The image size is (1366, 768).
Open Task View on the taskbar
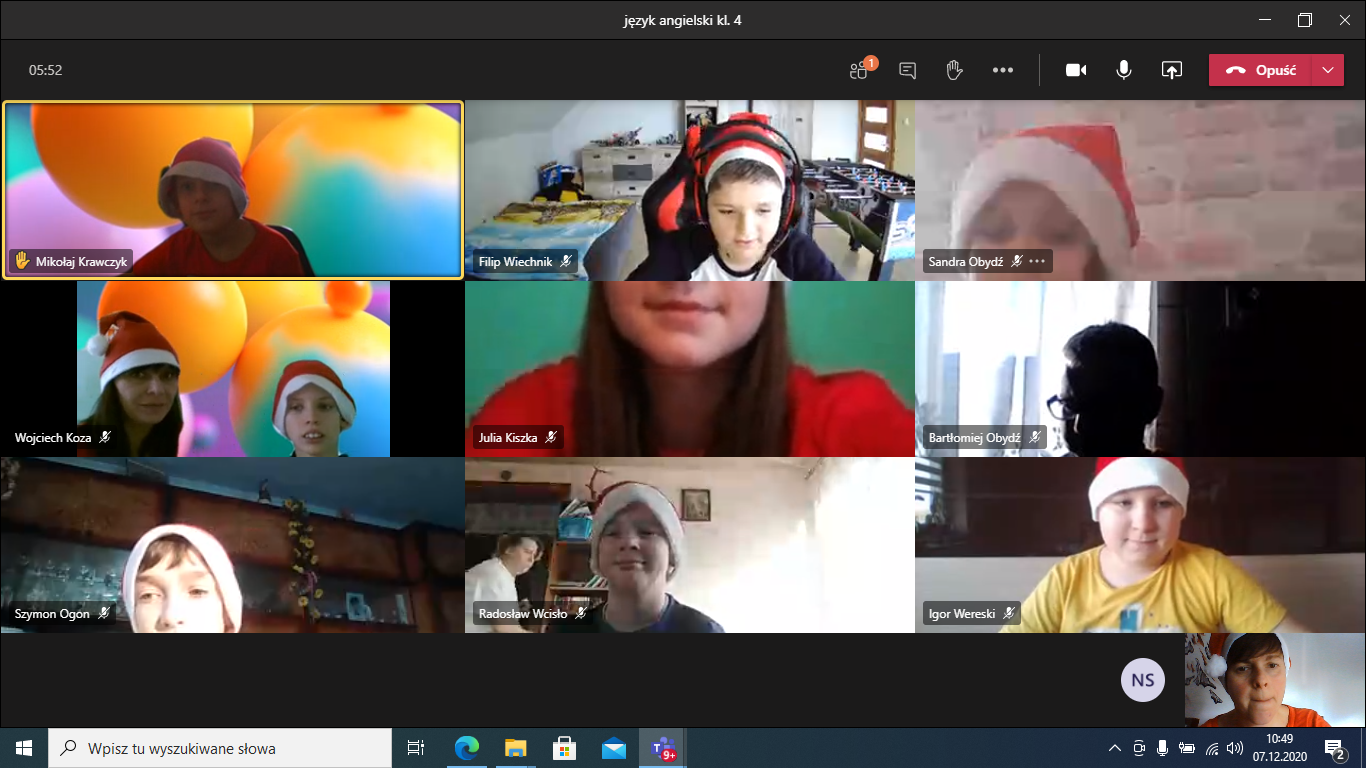point(416,748)
